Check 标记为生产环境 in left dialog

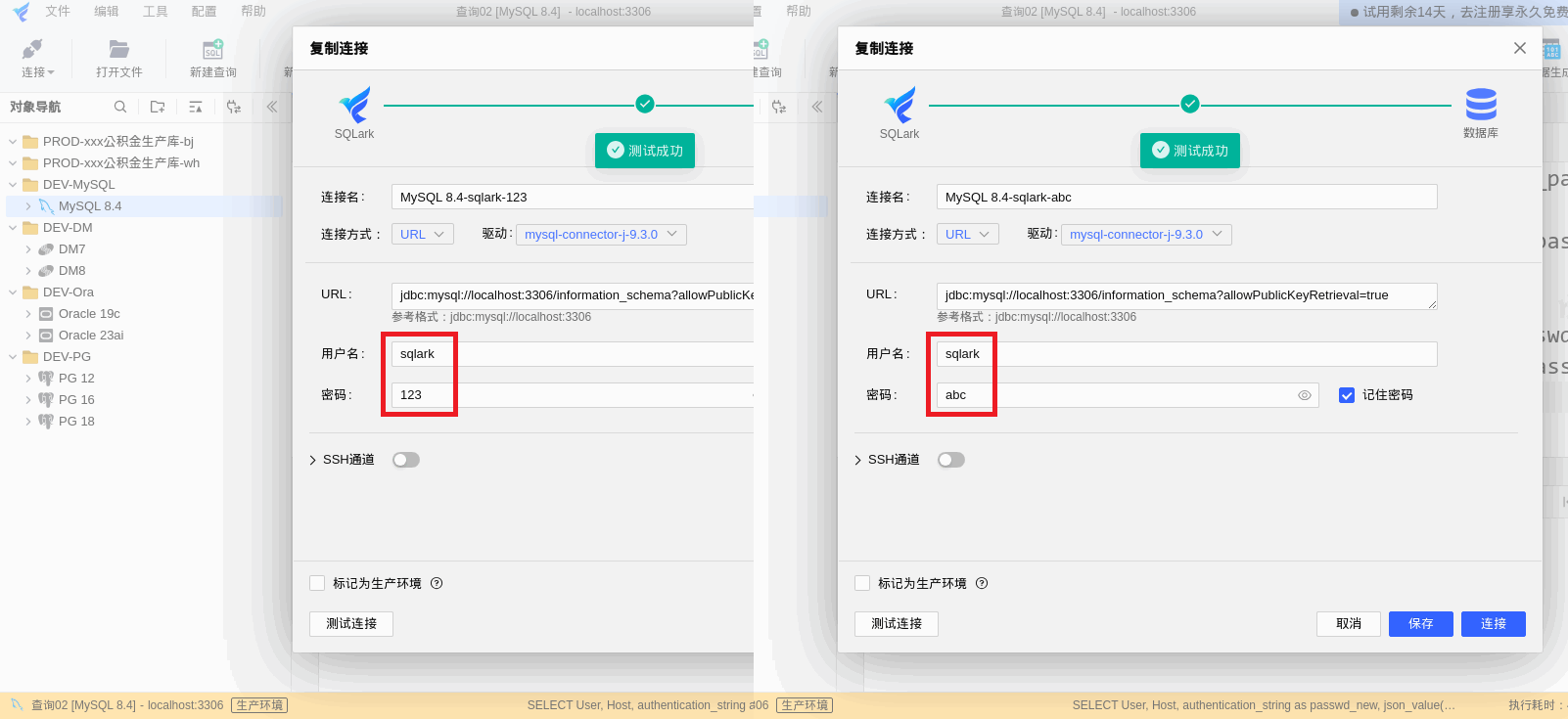point(317,583)
